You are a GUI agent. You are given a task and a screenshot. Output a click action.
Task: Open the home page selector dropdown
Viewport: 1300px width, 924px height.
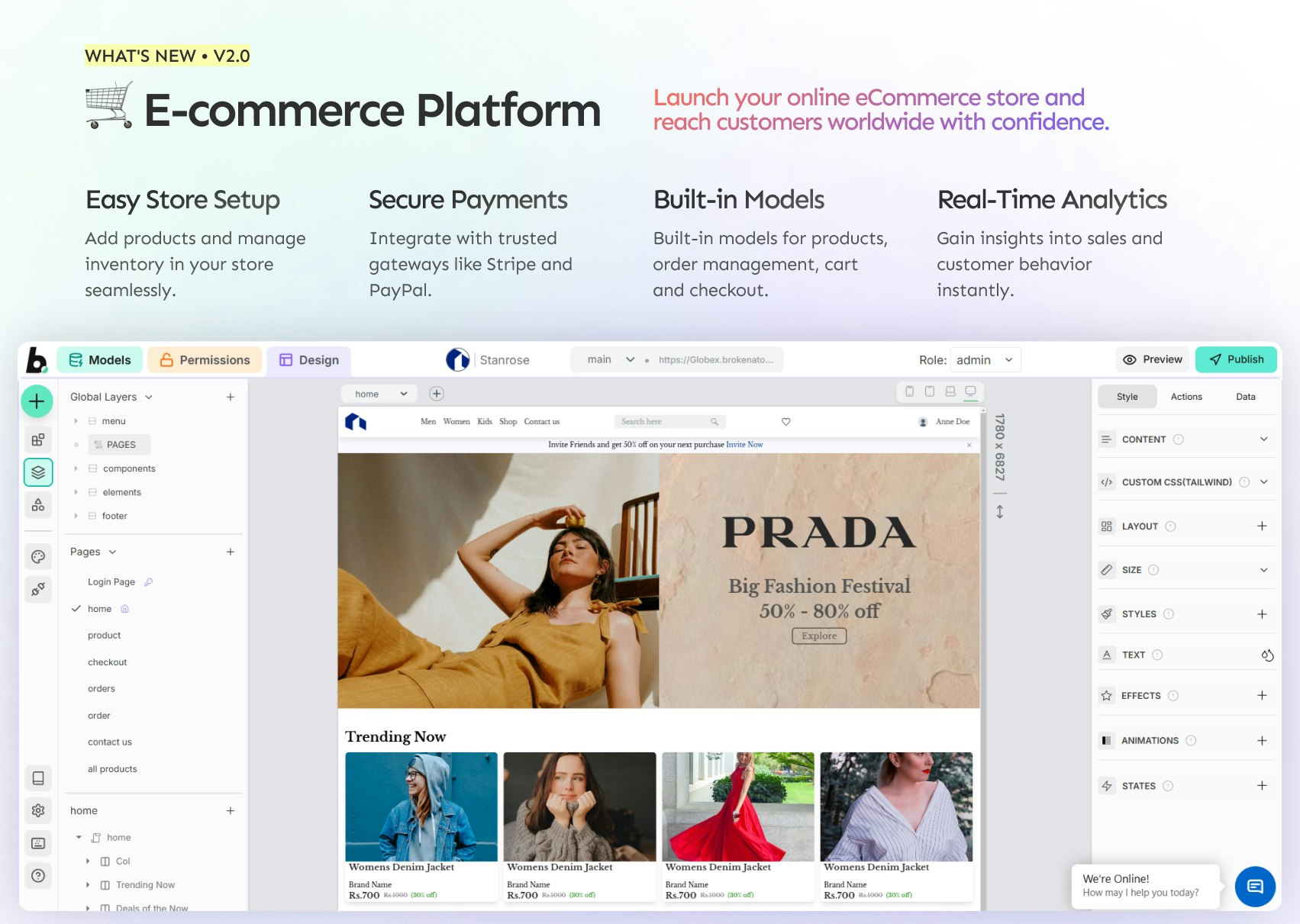click(x=379, y=394)
